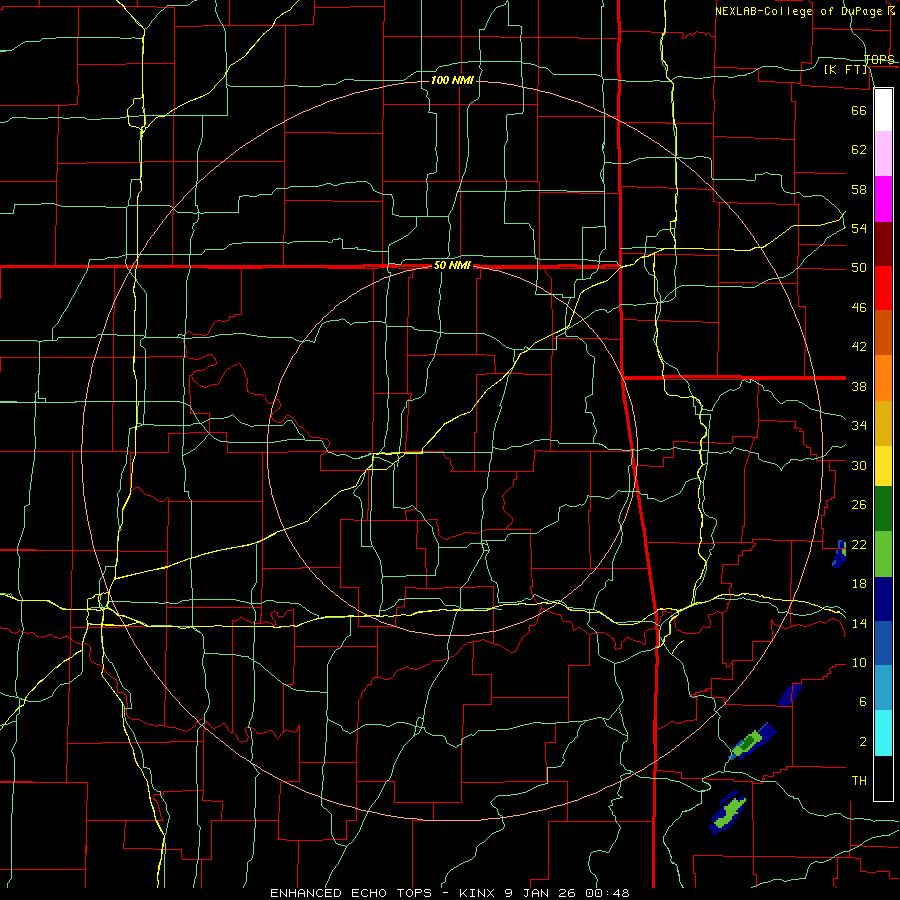Screen dimensions: 900x900
Task: Click the "9 JAN 26 00:48" timestamp
Action: tap(567, 893)
